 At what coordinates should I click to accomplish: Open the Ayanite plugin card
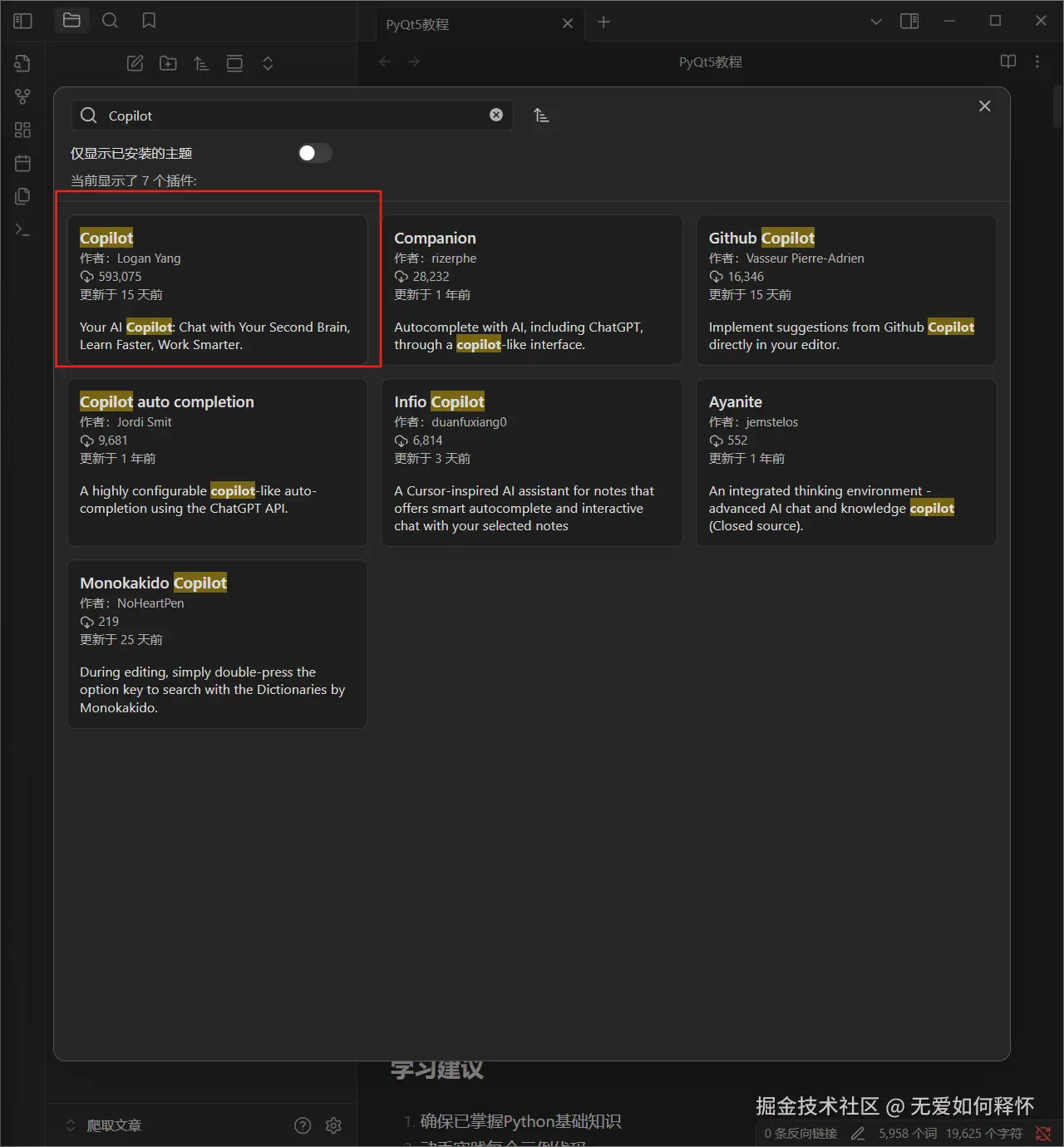[x=846, y=462]
